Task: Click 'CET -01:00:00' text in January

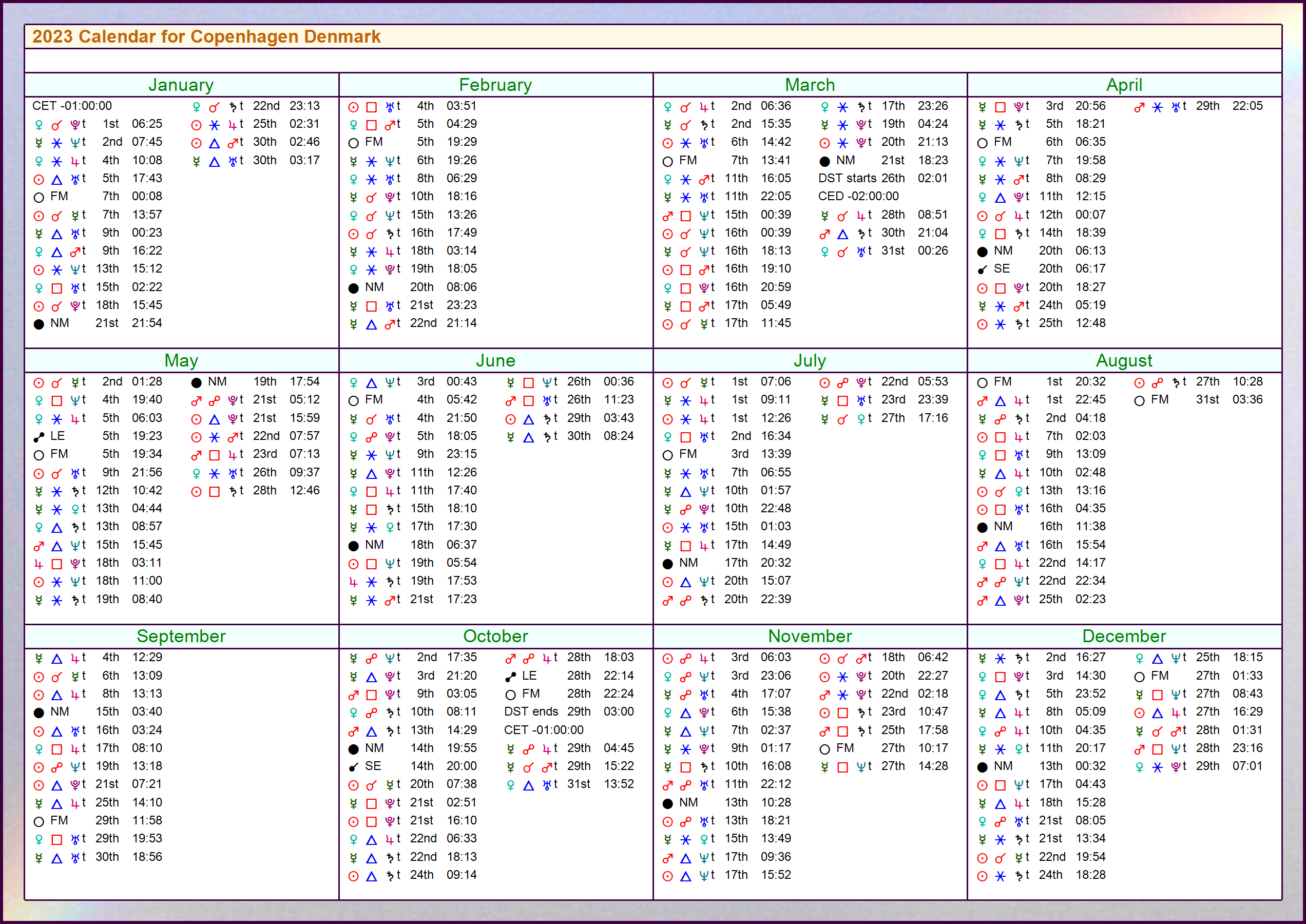Action: [x=72, y=106]
